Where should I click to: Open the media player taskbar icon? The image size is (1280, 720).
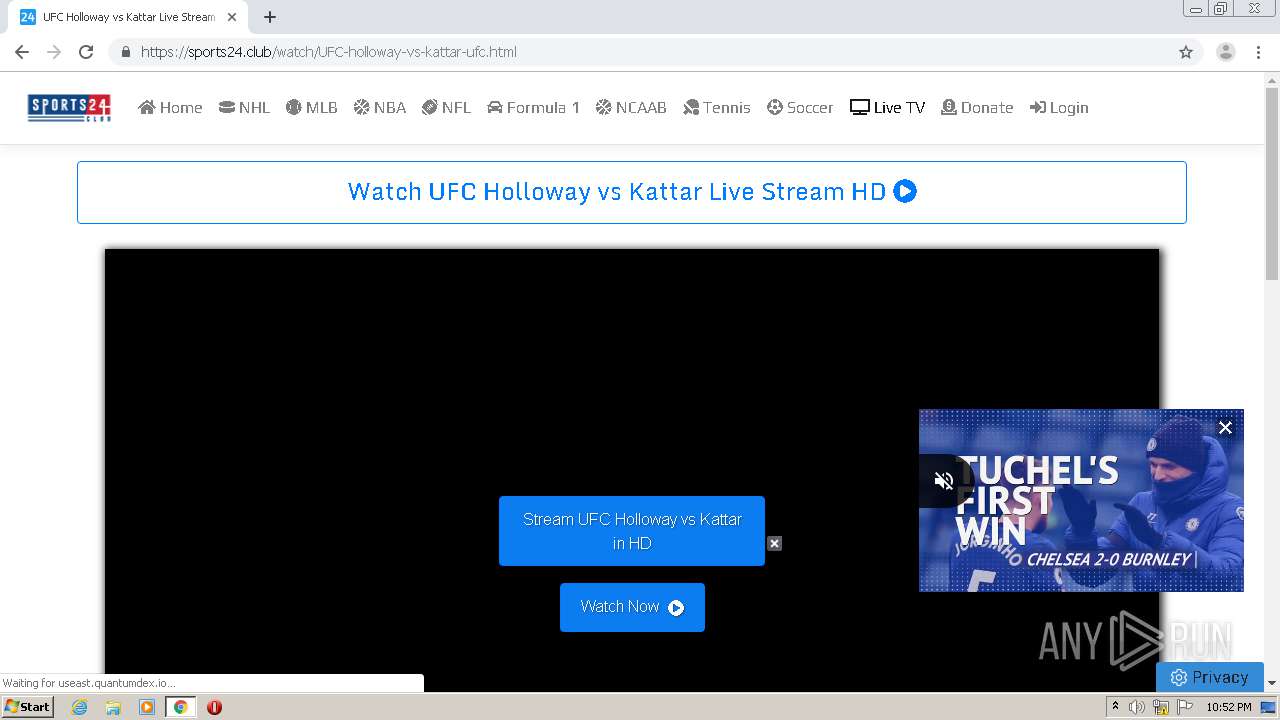point(147,707)
